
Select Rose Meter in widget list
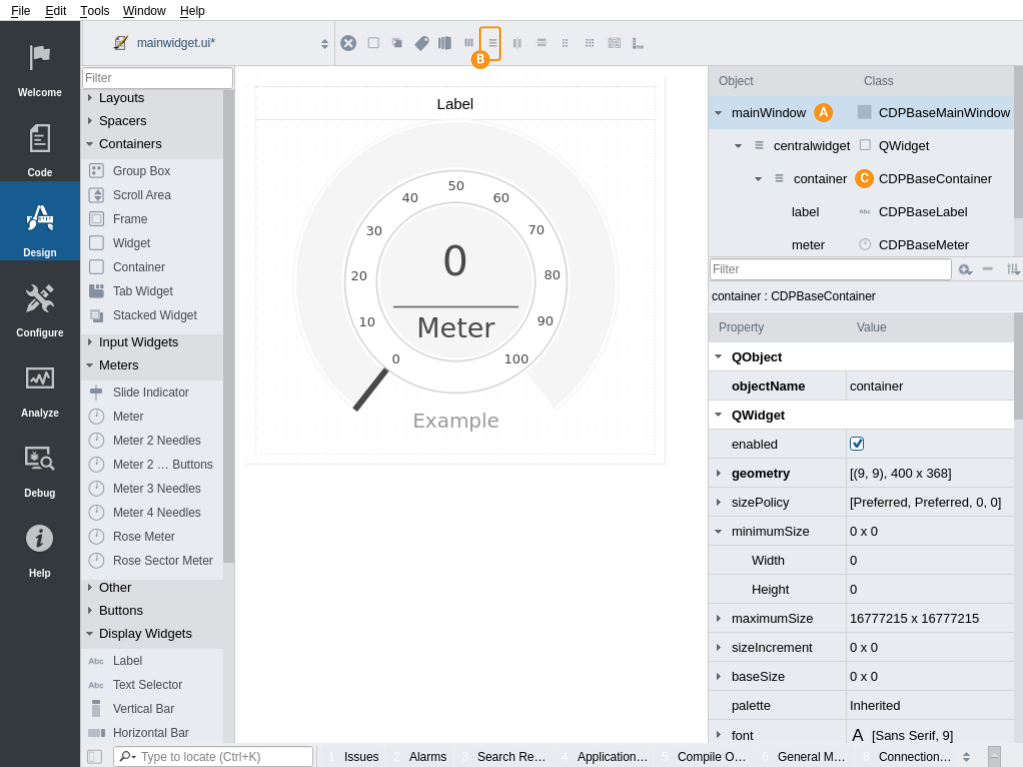pyautogui.click(x=143, y=537)
